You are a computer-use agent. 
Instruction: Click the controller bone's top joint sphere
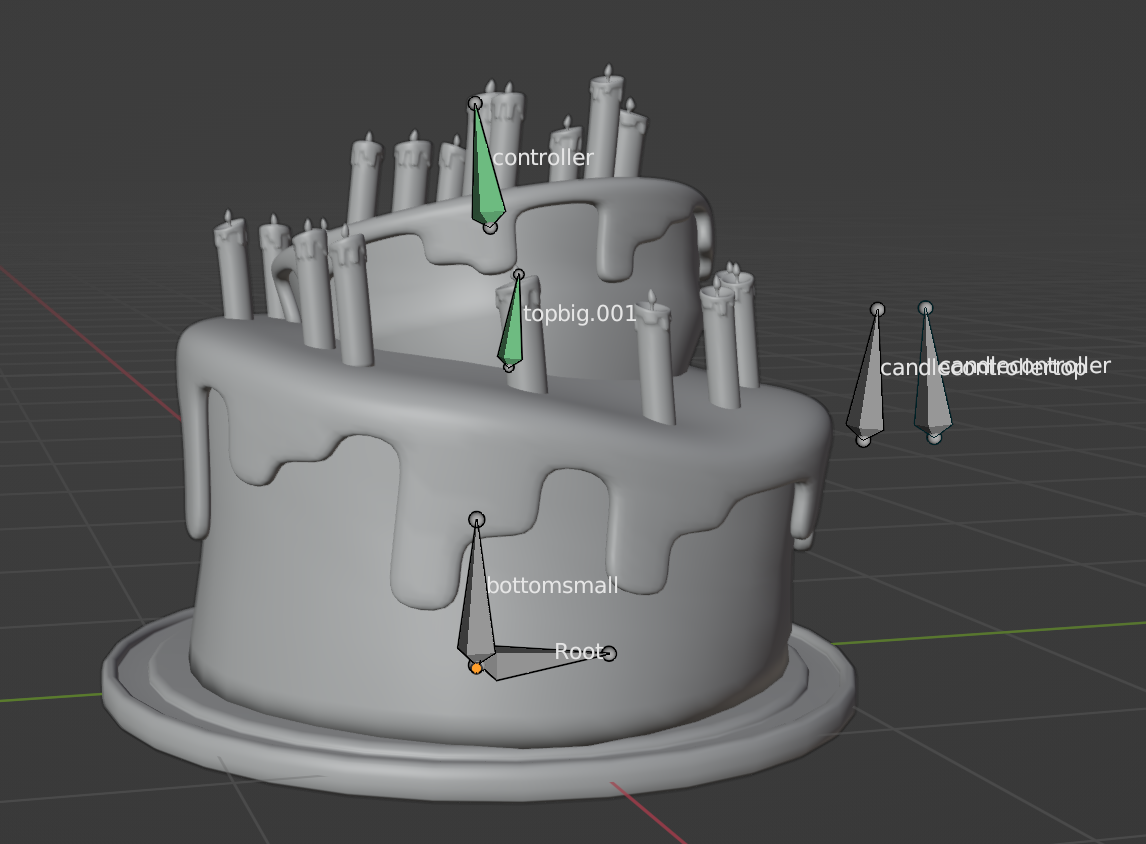475,103
